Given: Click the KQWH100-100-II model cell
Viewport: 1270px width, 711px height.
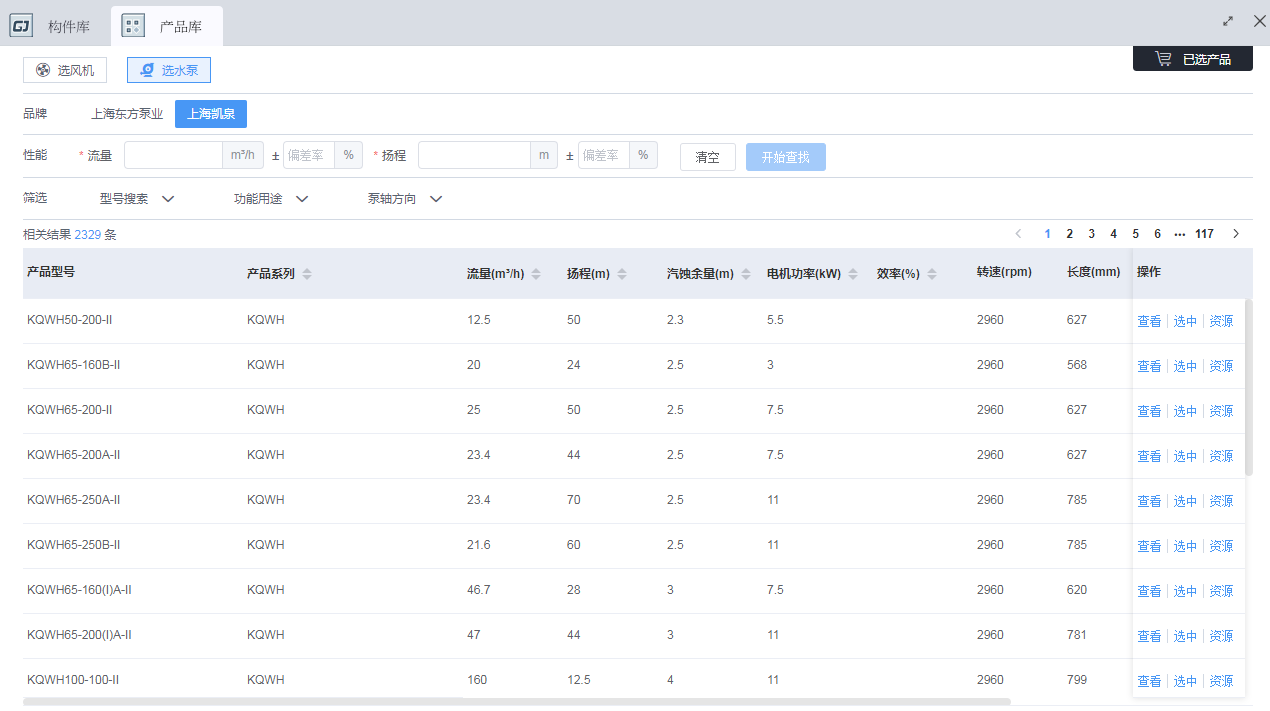Looking at the screenshot, I should pyautogui.click(x=73, y=680).
